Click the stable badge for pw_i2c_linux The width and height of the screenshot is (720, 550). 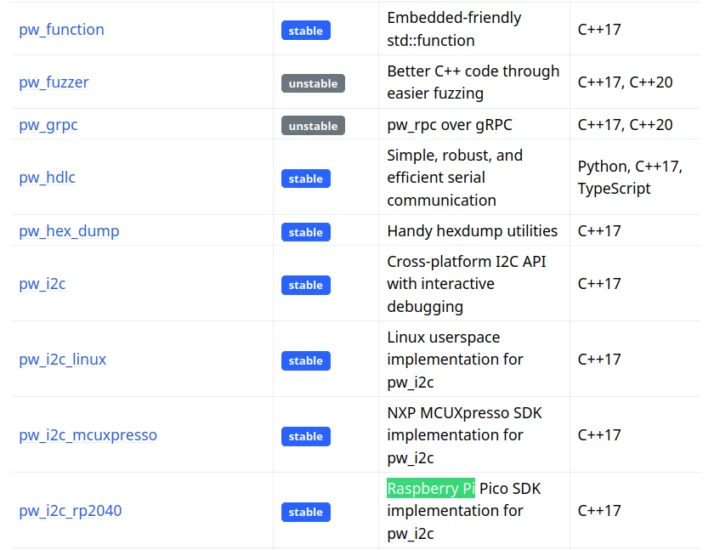pos(305,360)
